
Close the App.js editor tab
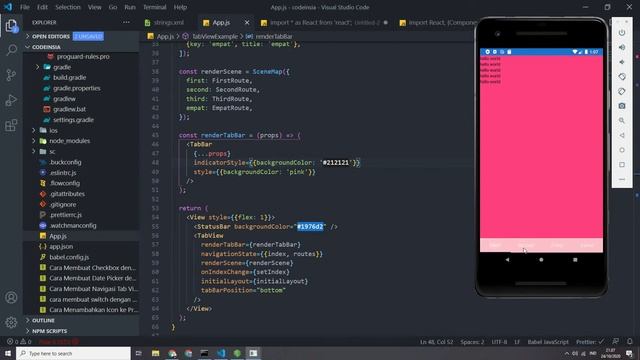point(247,22)
